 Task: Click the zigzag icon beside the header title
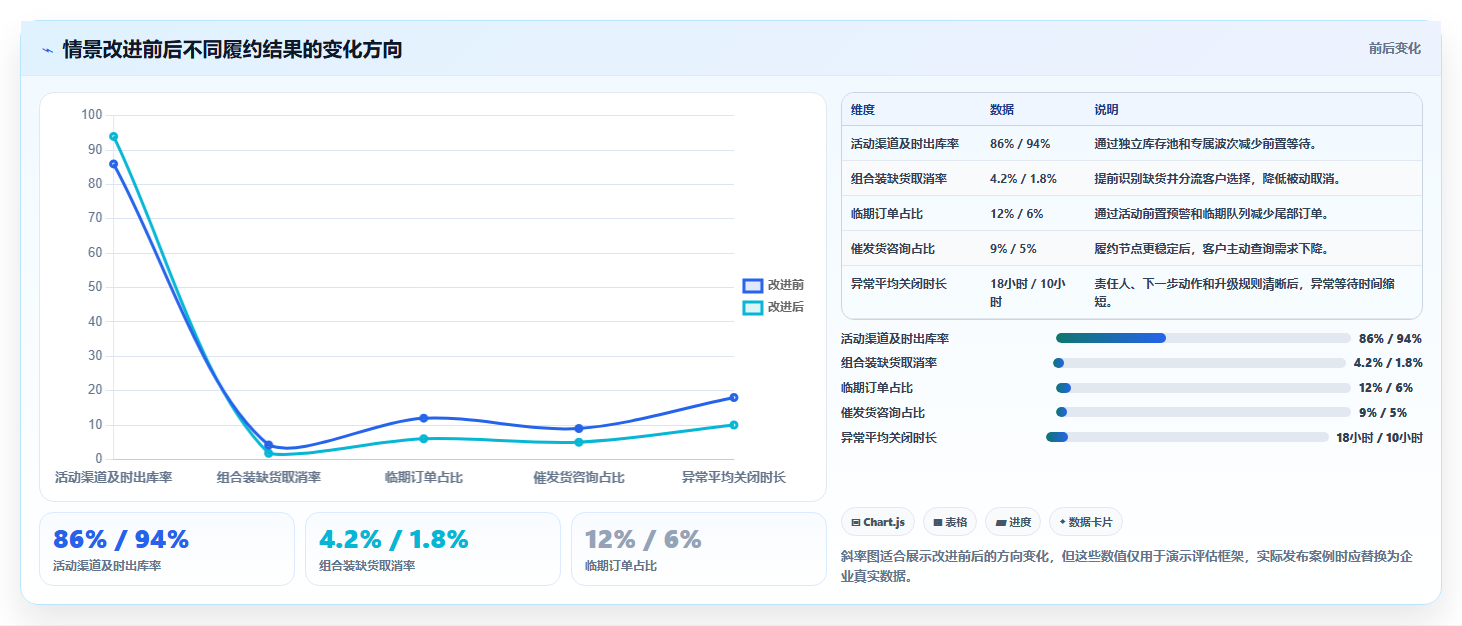[47, 49]
